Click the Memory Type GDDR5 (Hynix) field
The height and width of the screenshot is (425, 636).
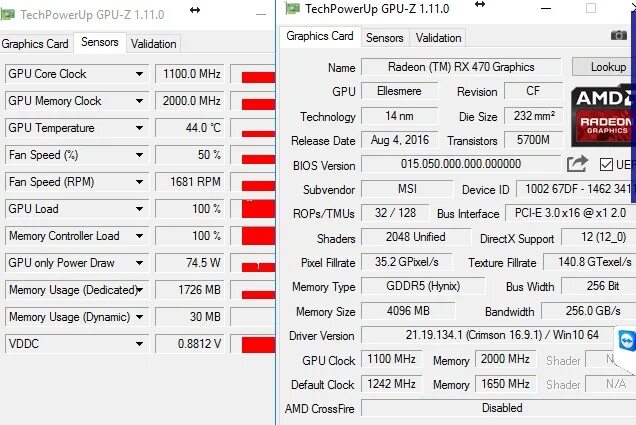[423, 286]
